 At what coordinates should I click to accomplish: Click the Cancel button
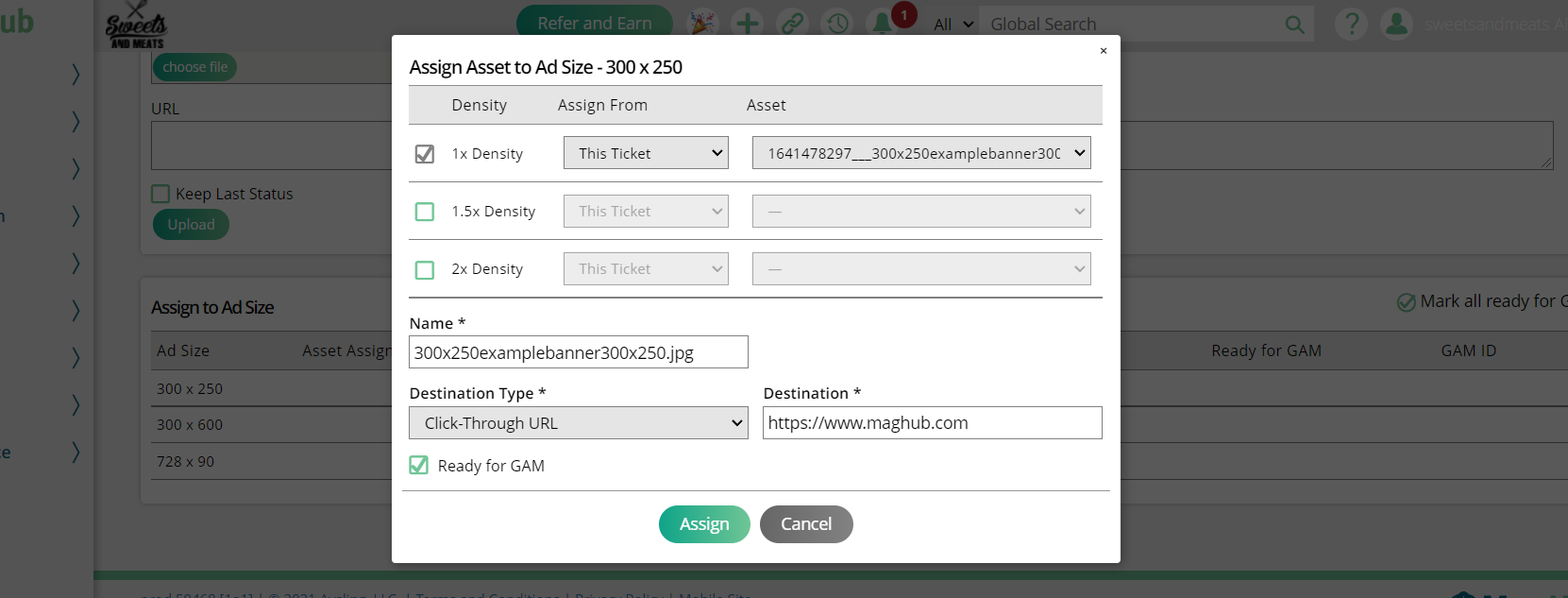(806, 524)
